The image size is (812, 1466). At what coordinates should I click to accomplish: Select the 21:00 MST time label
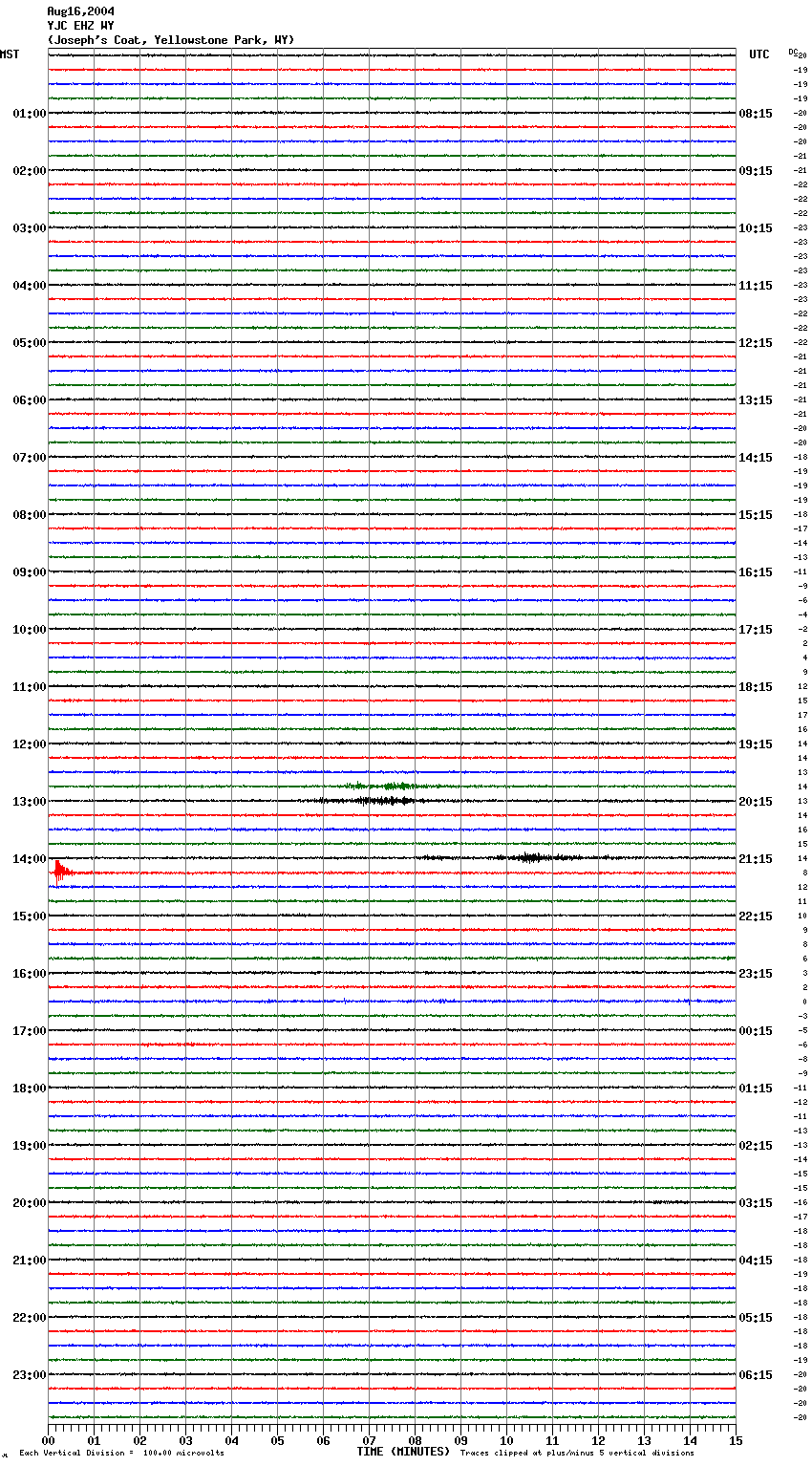pyautogui.click(x=29, y=1261)
